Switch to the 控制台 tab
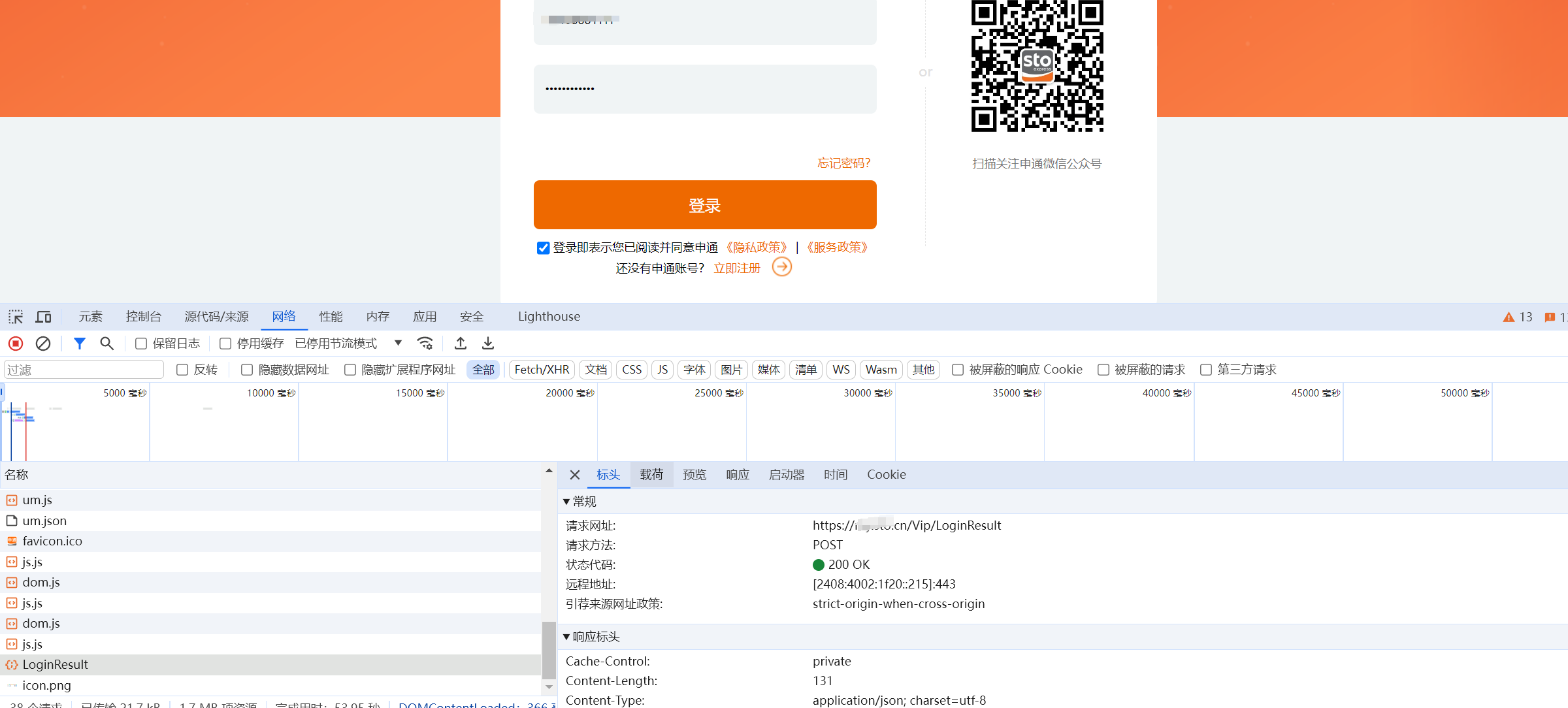 (143, 317)
